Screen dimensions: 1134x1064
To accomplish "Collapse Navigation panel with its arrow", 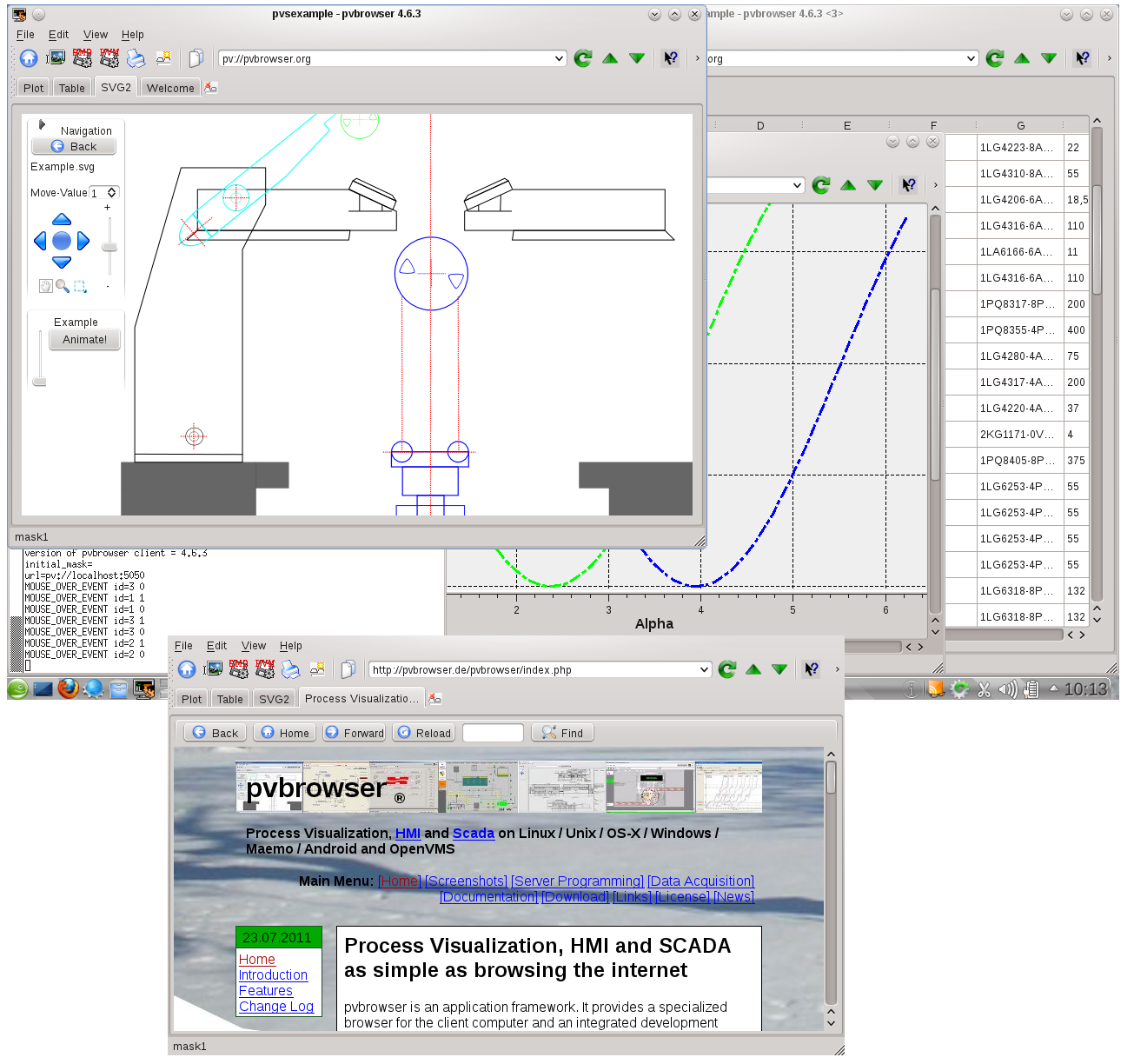I will click(42, 124).
